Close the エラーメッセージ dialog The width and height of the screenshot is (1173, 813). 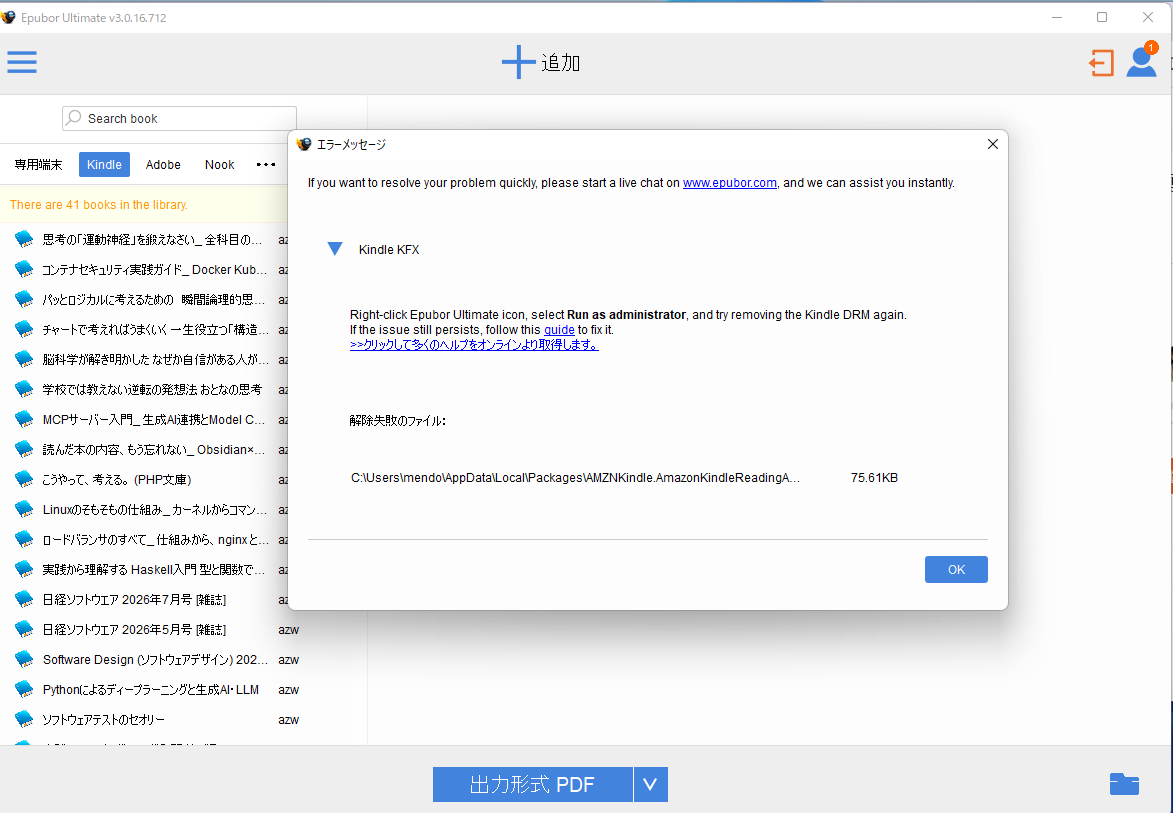click(x=993, y=144)
